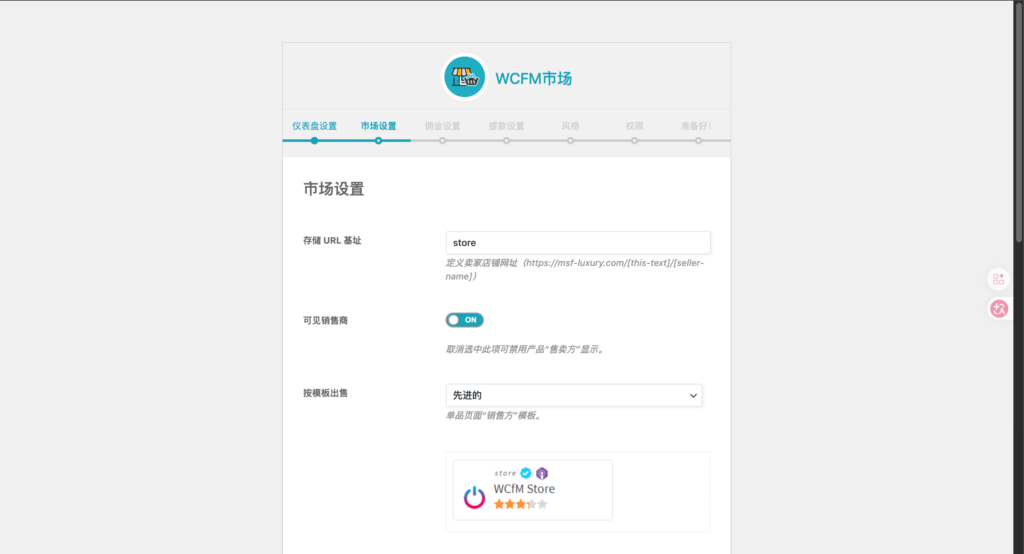The image size is (1024, 554).
Task: Switch to the 风格 step
Action: (570, 126)
